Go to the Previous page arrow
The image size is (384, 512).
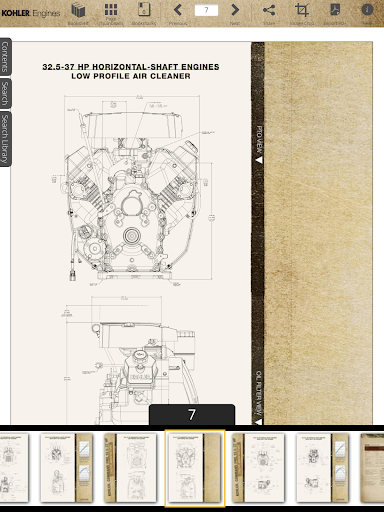(178, 10)
